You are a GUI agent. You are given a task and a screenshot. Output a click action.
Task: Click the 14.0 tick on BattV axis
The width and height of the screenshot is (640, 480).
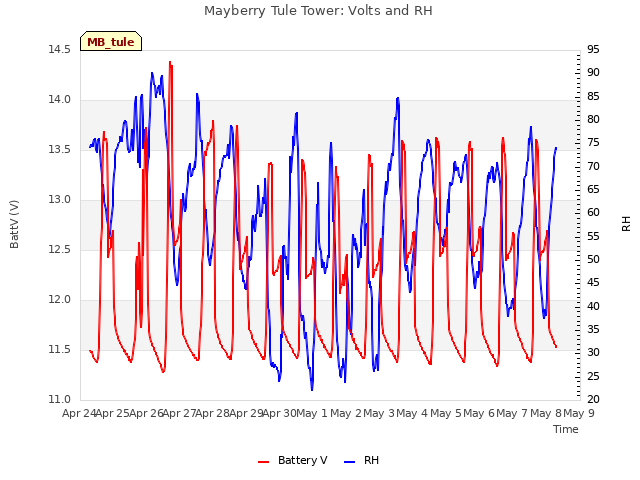(x=59, y=100)
